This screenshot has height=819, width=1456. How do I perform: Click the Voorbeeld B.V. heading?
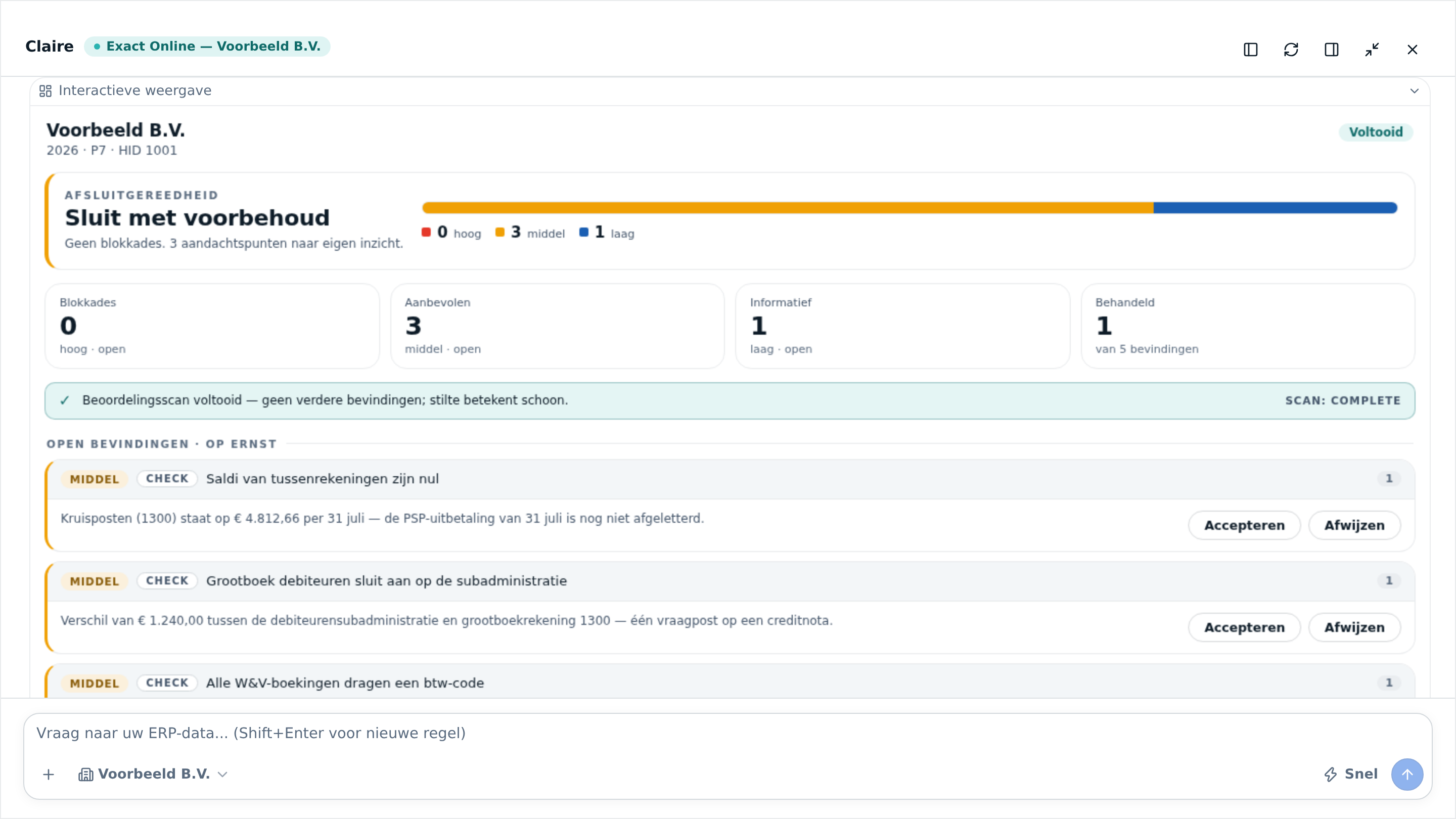point(115,130)
